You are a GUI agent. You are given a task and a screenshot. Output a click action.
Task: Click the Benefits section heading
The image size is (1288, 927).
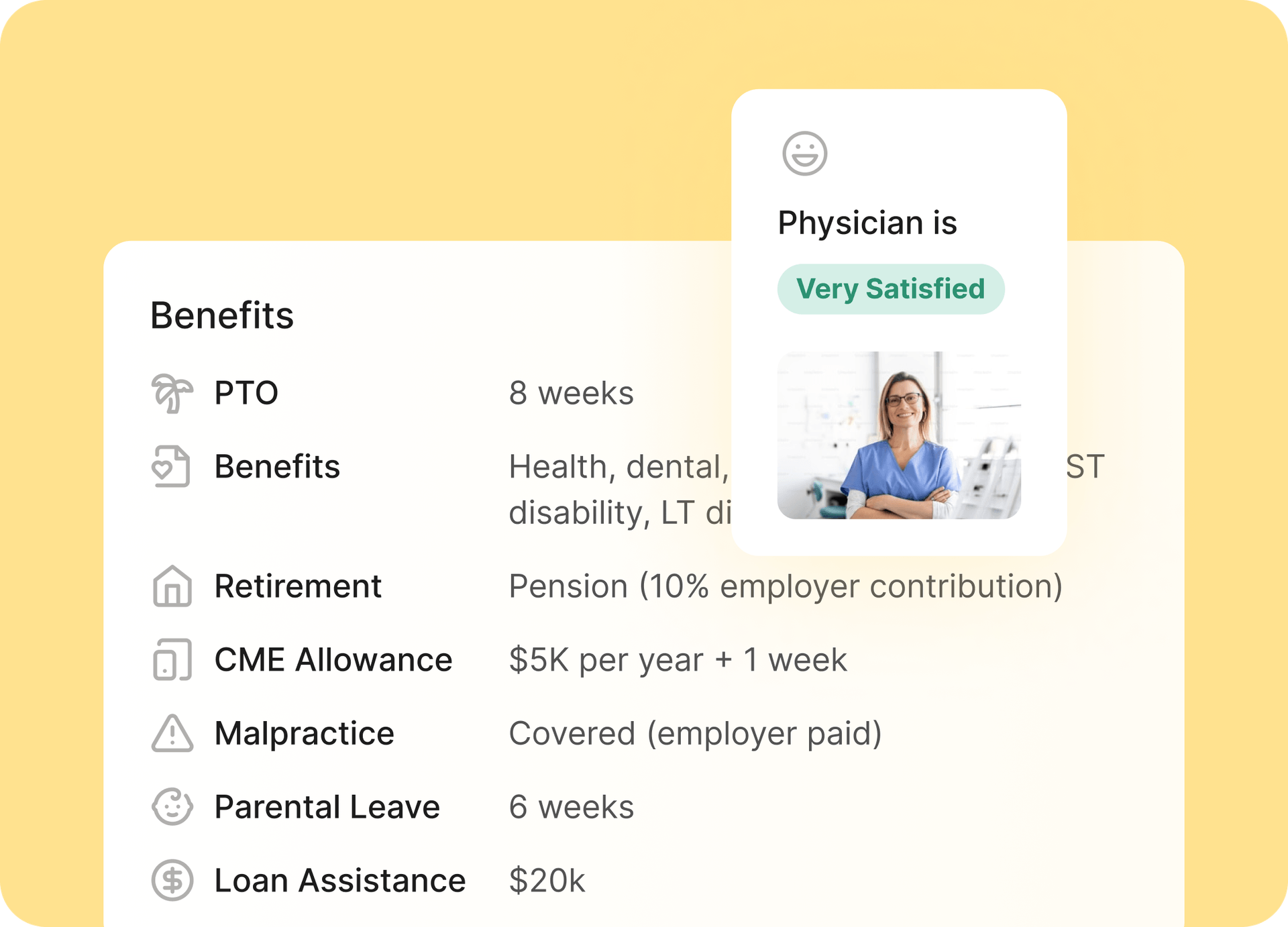tap(222, 315)
